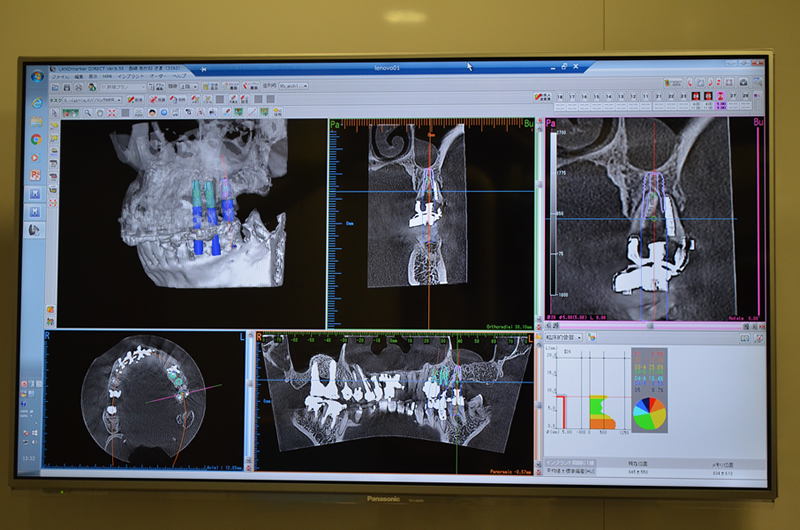Click the red checkmark 新規 button

[x=135, y=99]
